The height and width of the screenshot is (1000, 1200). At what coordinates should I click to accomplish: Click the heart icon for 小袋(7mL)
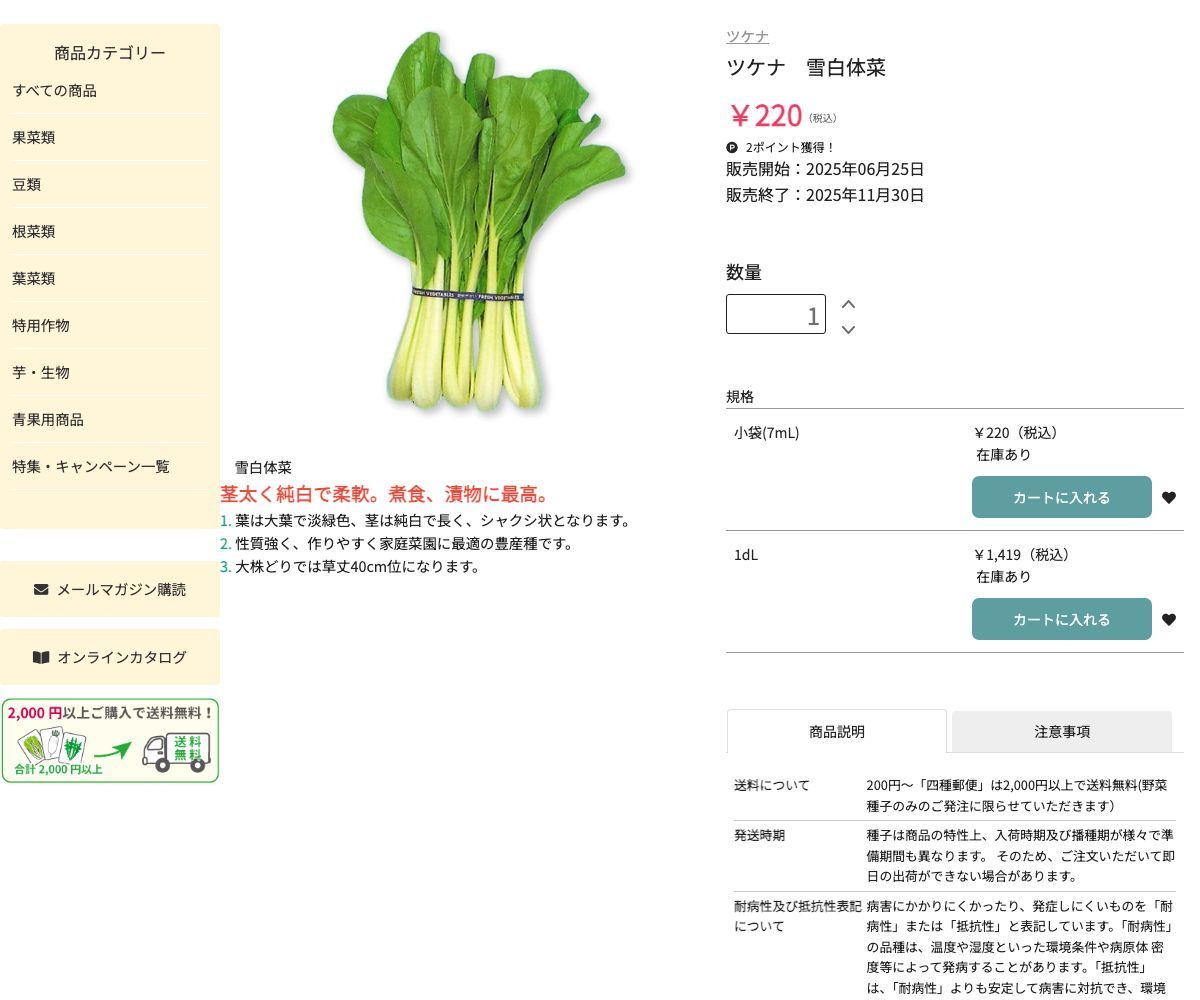(1168, 498)
